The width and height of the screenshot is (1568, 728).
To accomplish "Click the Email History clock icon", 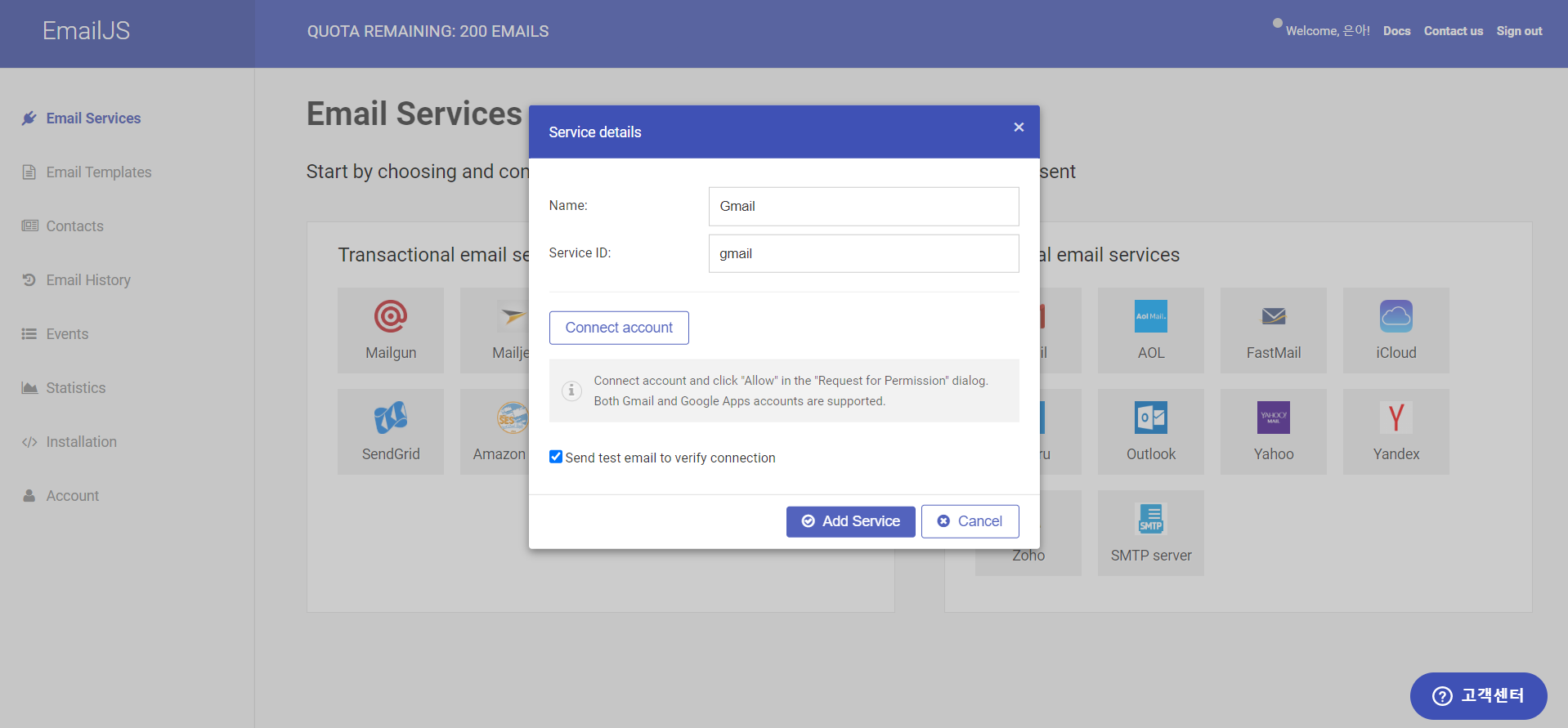I will click(29, 280).
